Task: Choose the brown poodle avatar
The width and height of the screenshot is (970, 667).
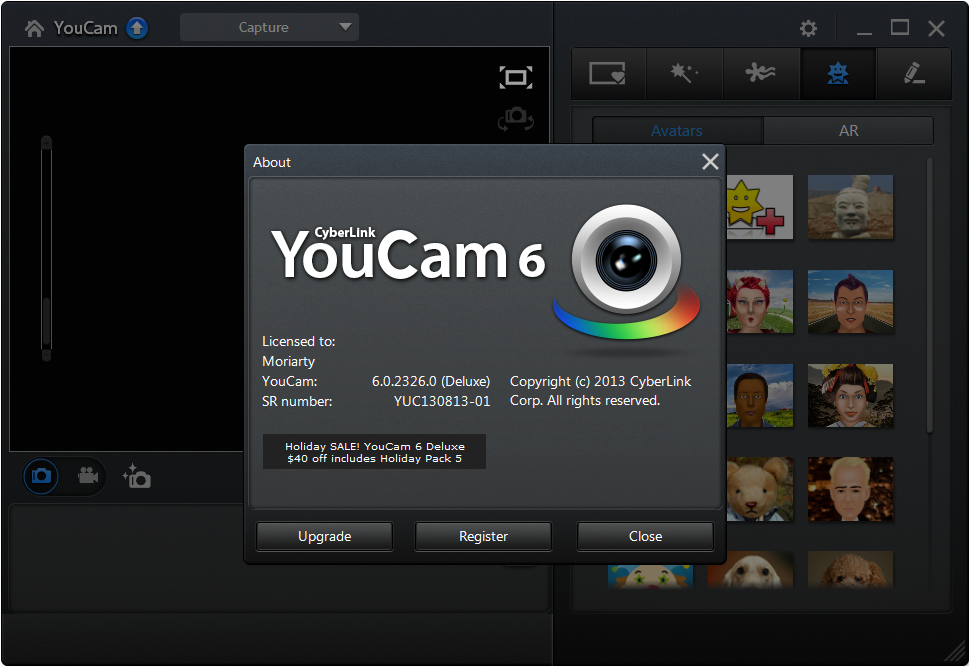Action: pos(851,569)
